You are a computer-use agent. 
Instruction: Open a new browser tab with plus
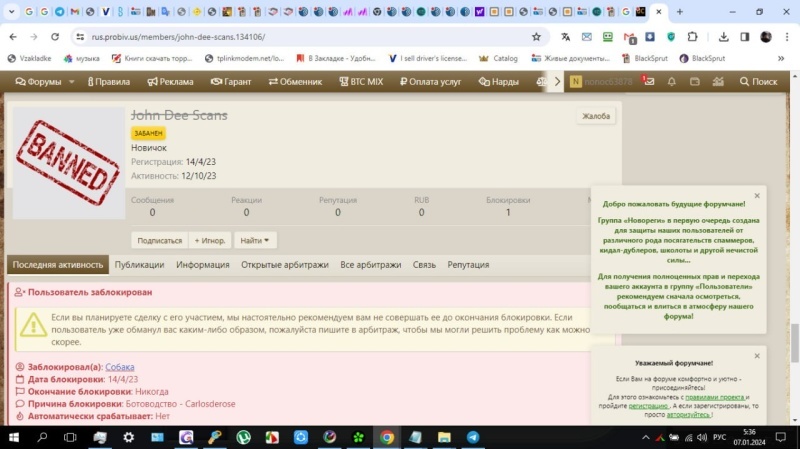pyautogui.click(x=680, y=11)
